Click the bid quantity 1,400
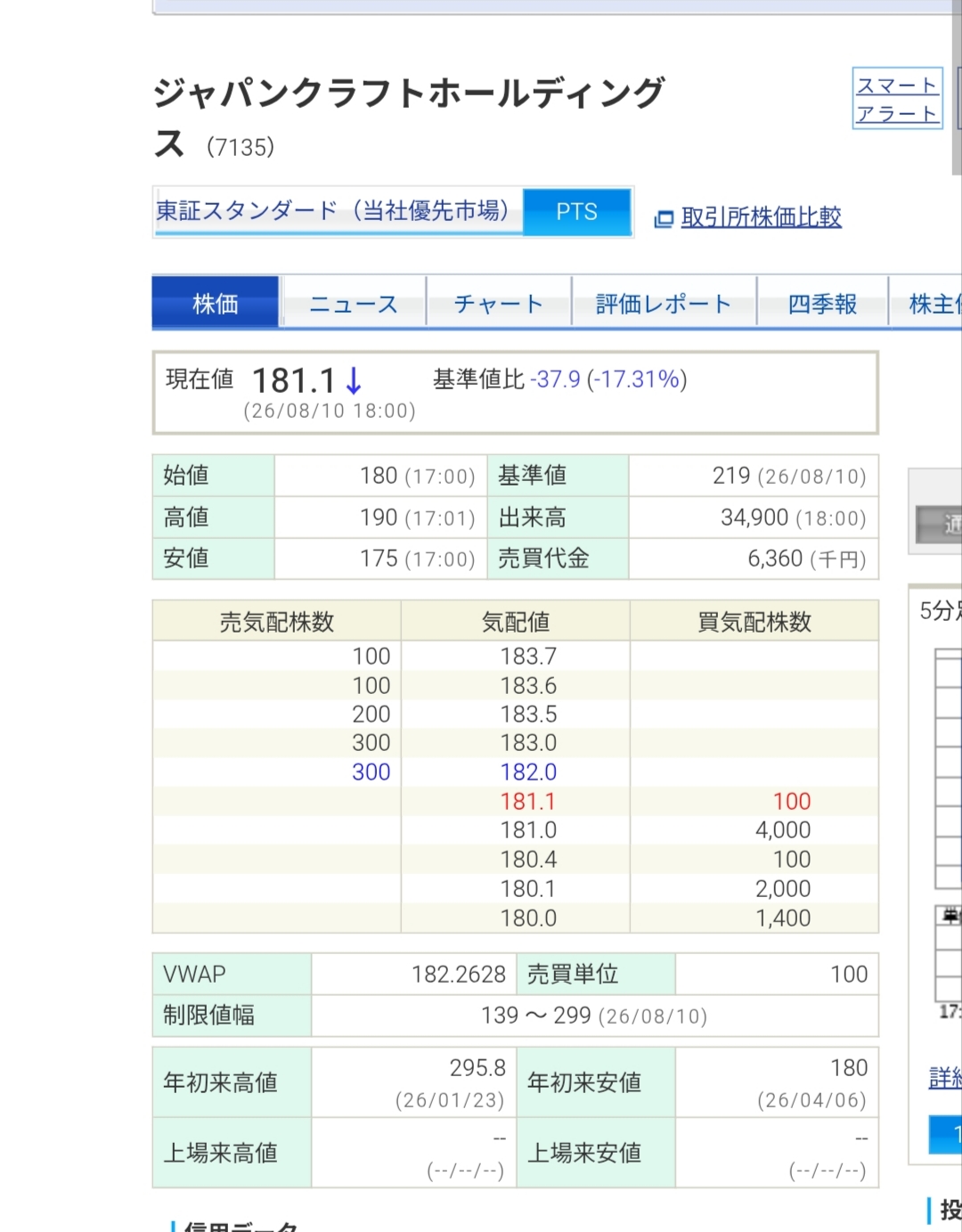 [783, 918]
